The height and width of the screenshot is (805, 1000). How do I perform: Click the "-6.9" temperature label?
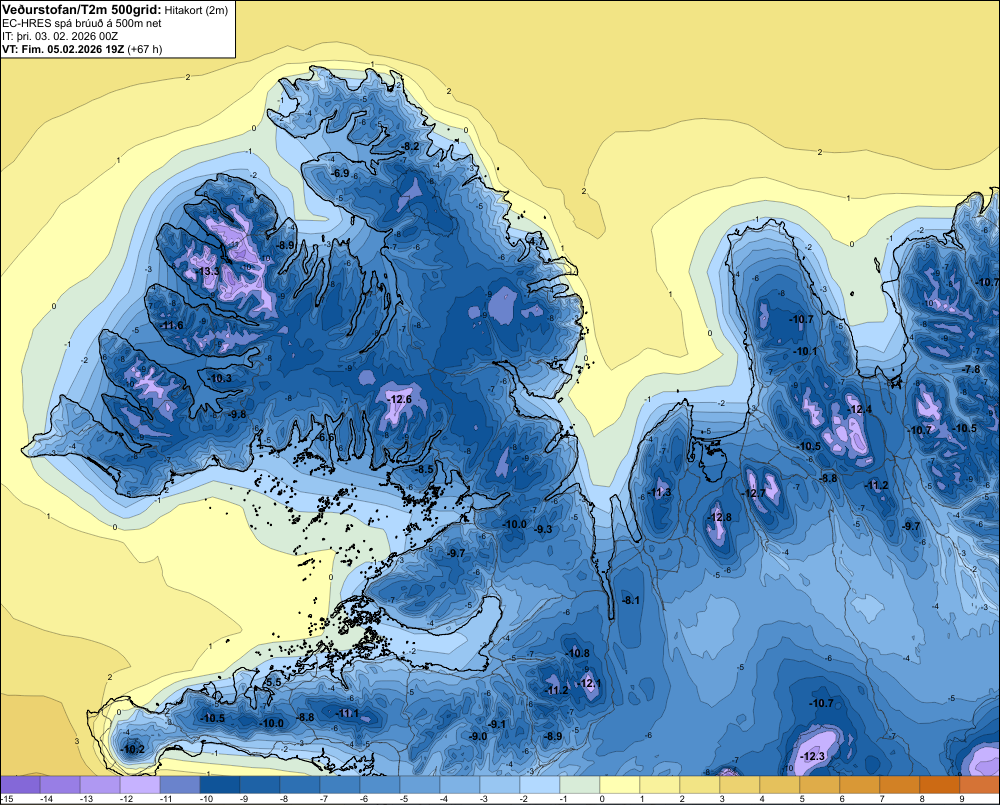click(x=341, y=173)
